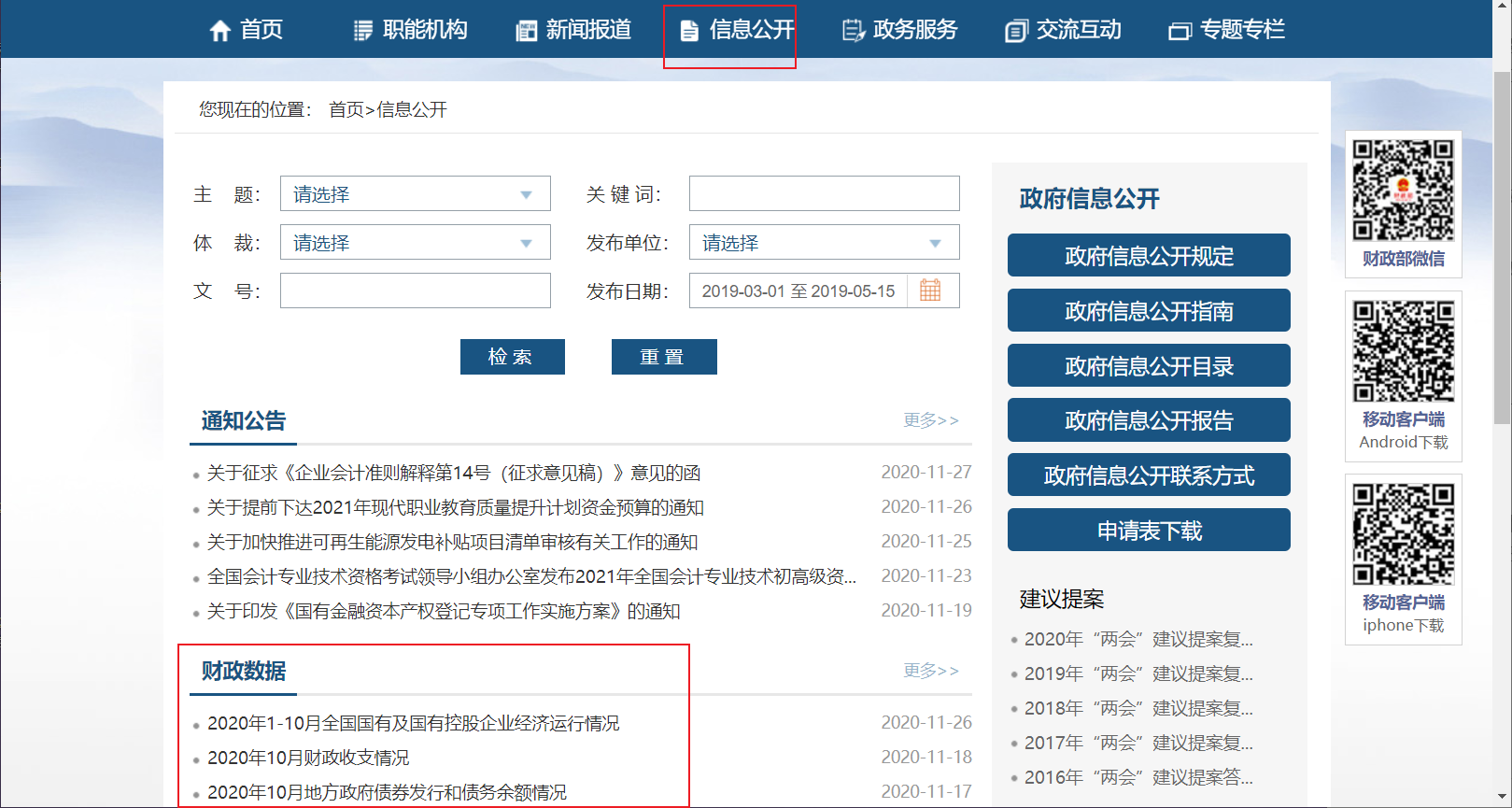Open 政府信息公开报告 button

(x=1149, y=420)
